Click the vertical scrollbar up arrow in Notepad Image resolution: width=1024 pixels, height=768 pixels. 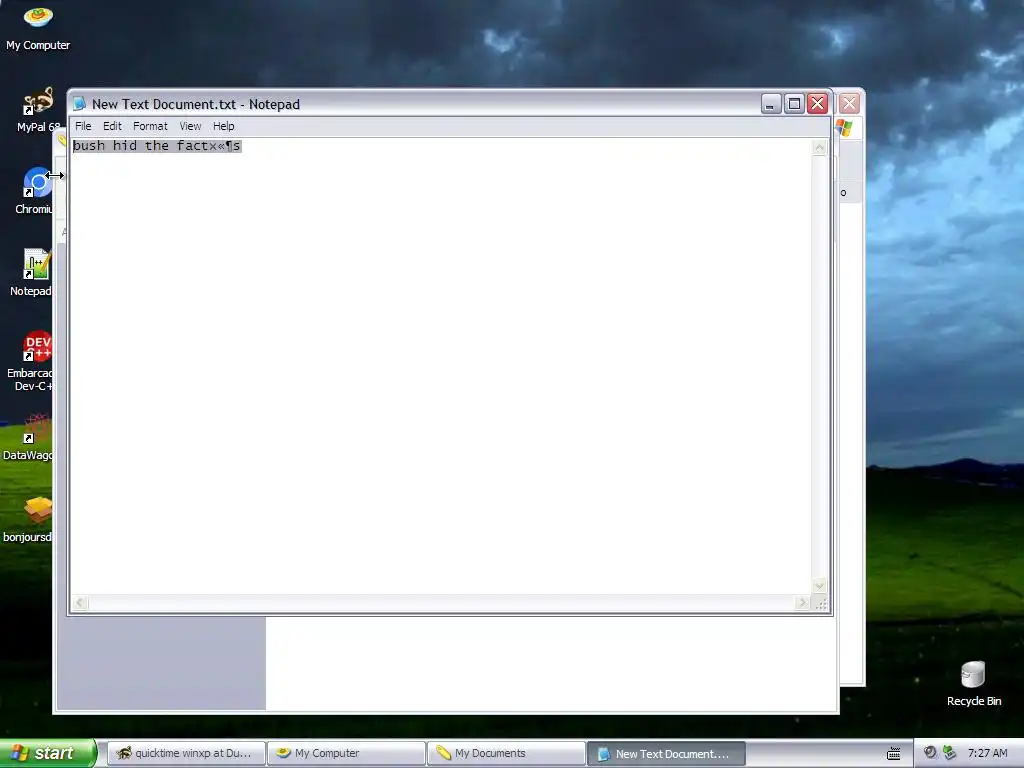pyautogui.click(x=820, y=148)
